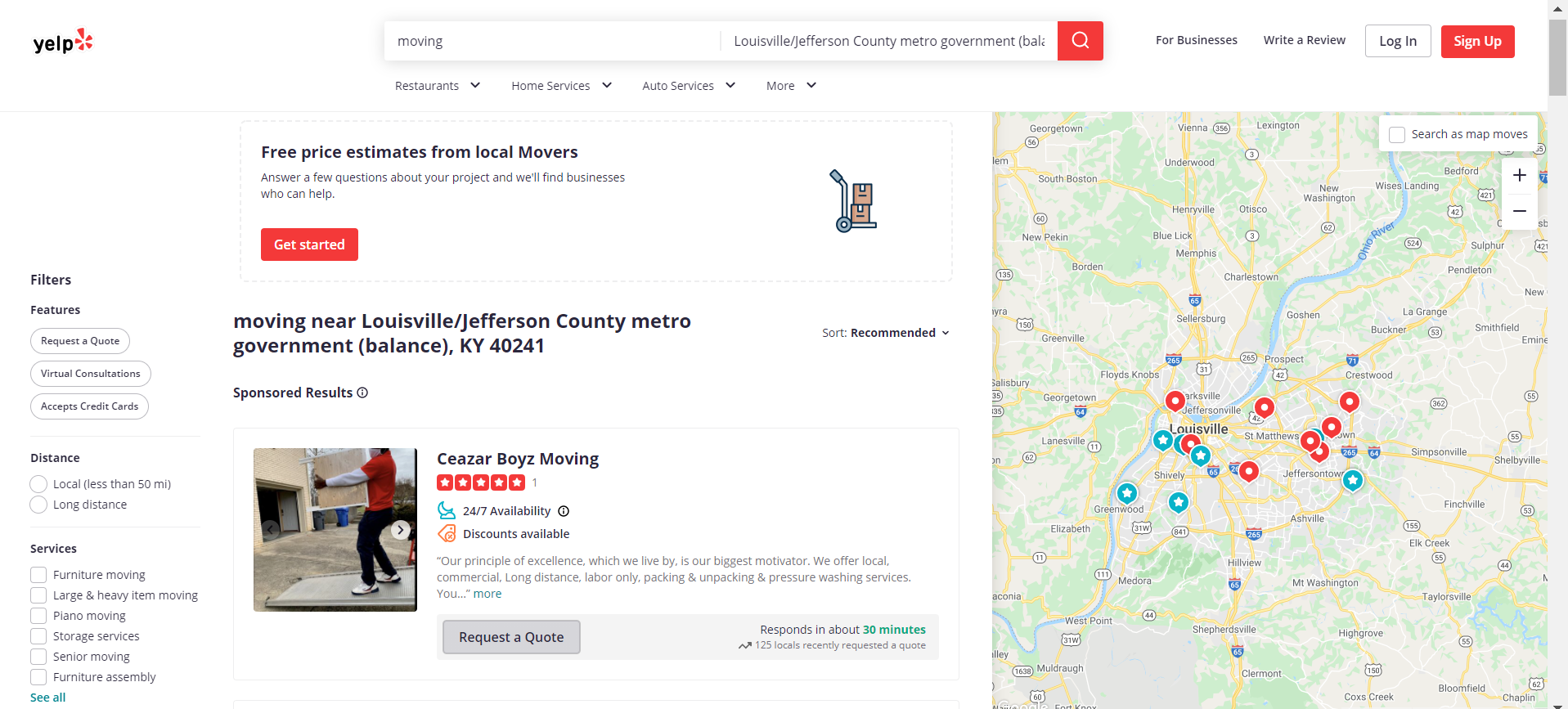Screen dimensions: 1568x709
Task: Expand description with 'more' link
Action: point(487,594)
